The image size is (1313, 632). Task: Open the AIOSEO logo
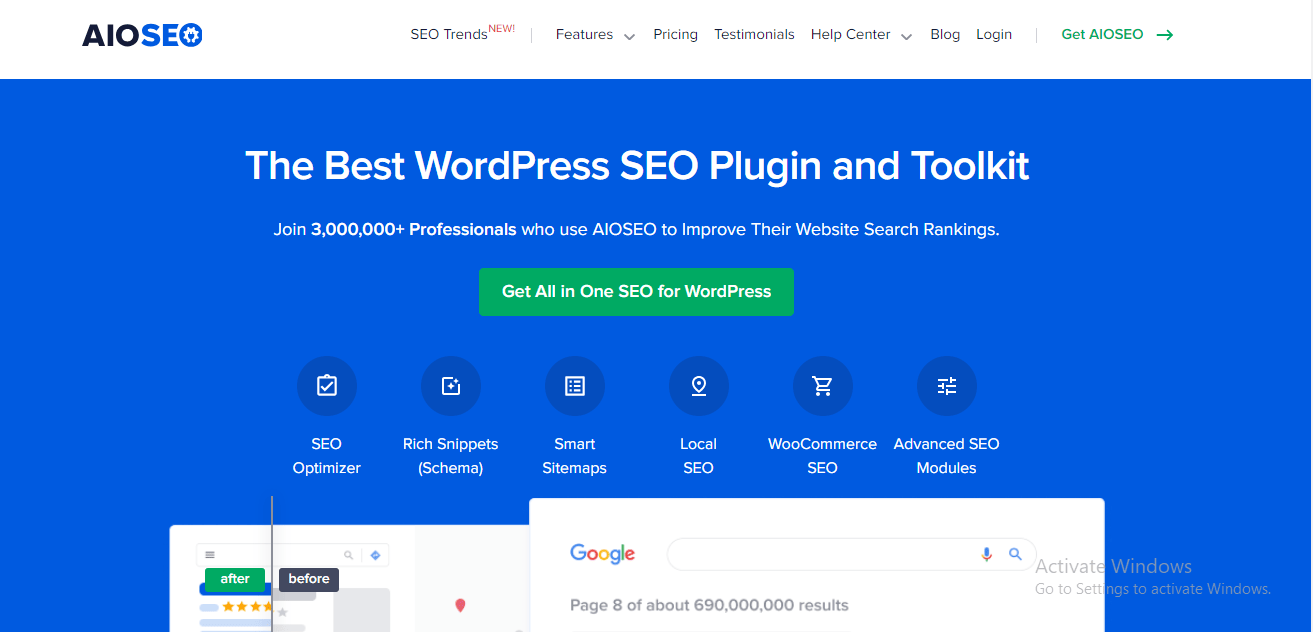[142, 34]
